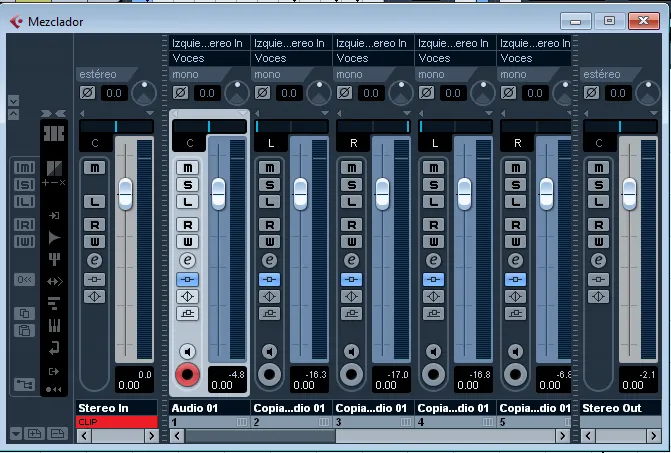This screenshot has width=671, height=453.
Task: Click Write automation on Audio 01 channel
Action: click(189, 242)
